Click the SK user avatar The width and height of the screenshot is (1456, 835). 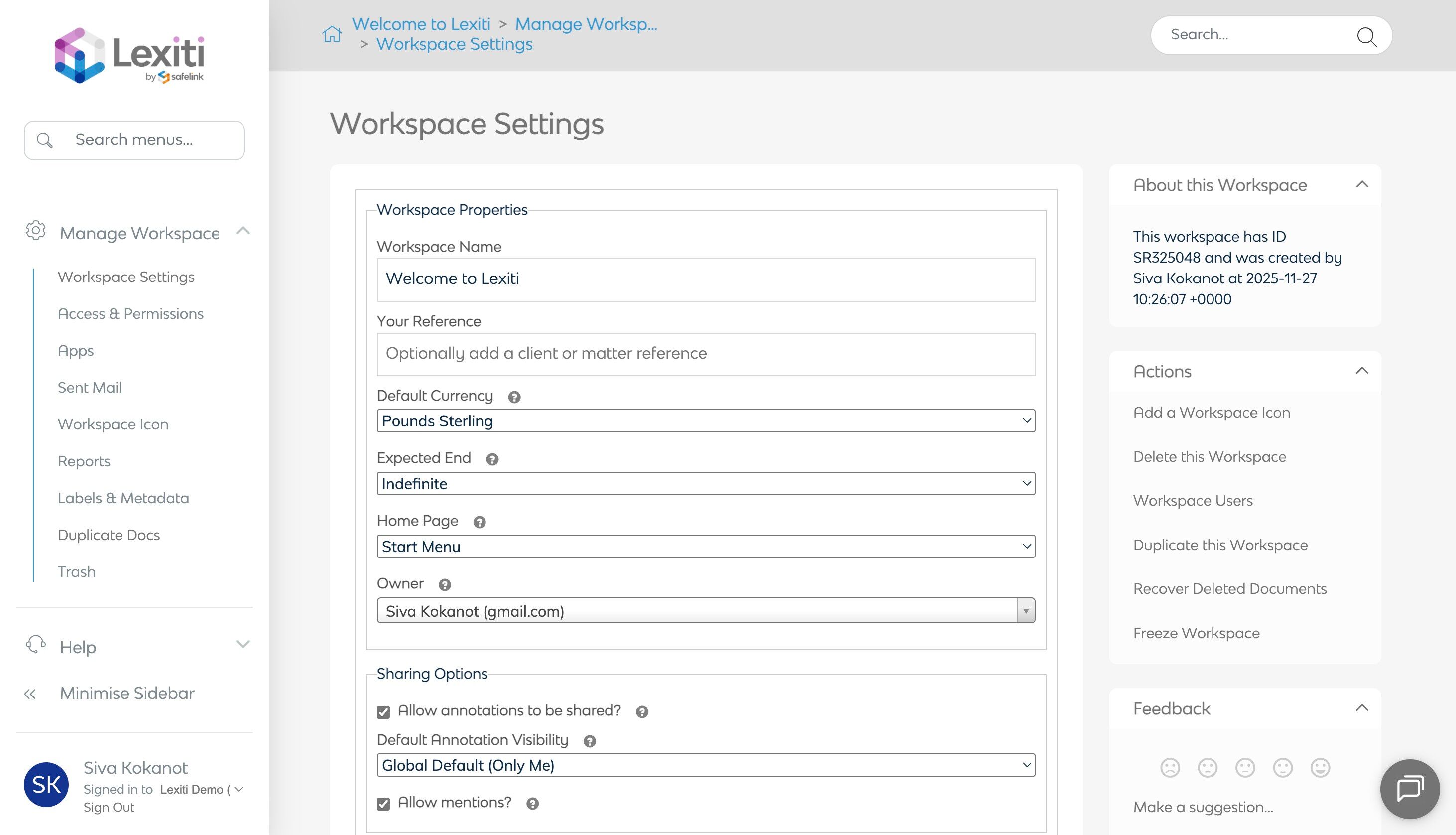(46, 784)
